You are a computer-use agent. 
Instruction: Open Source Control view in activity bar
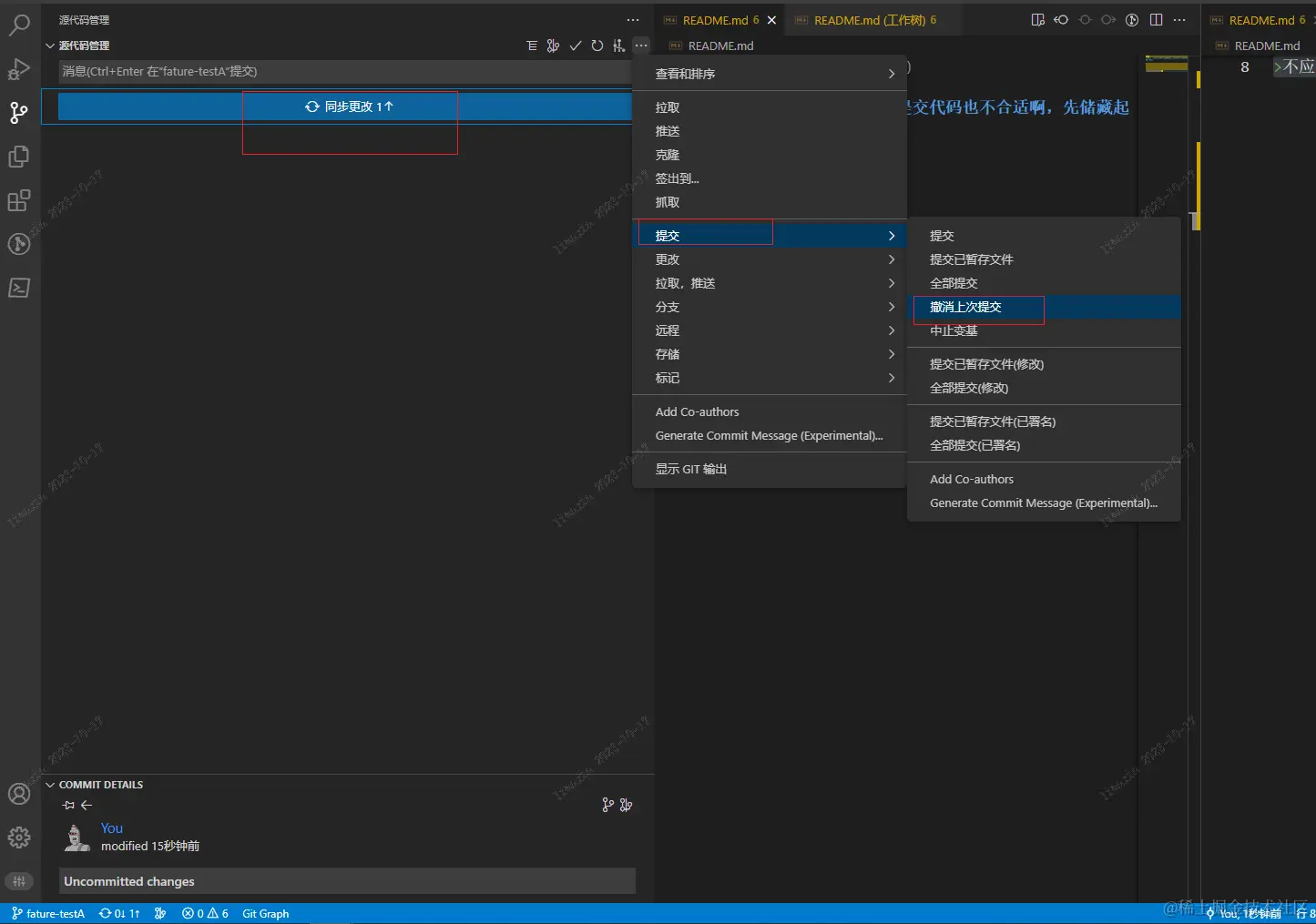click(19, 112)
